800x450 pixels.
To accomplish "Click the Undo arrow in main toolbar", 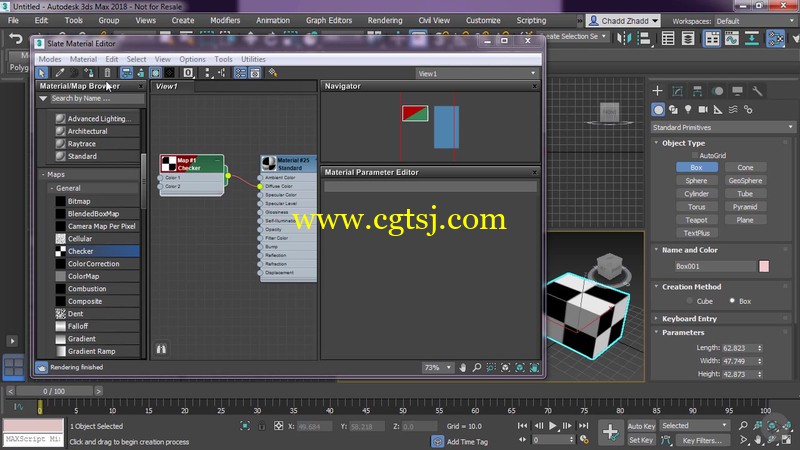I will (16, 39).
